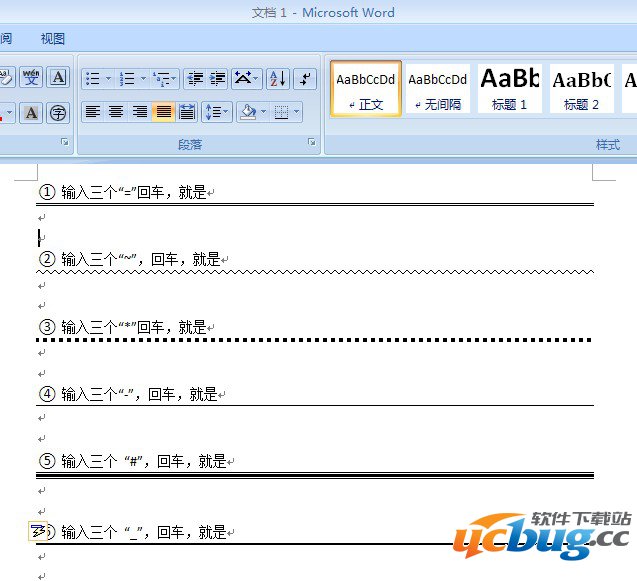
Task: Increase paragraph indent
Action: 217,78
